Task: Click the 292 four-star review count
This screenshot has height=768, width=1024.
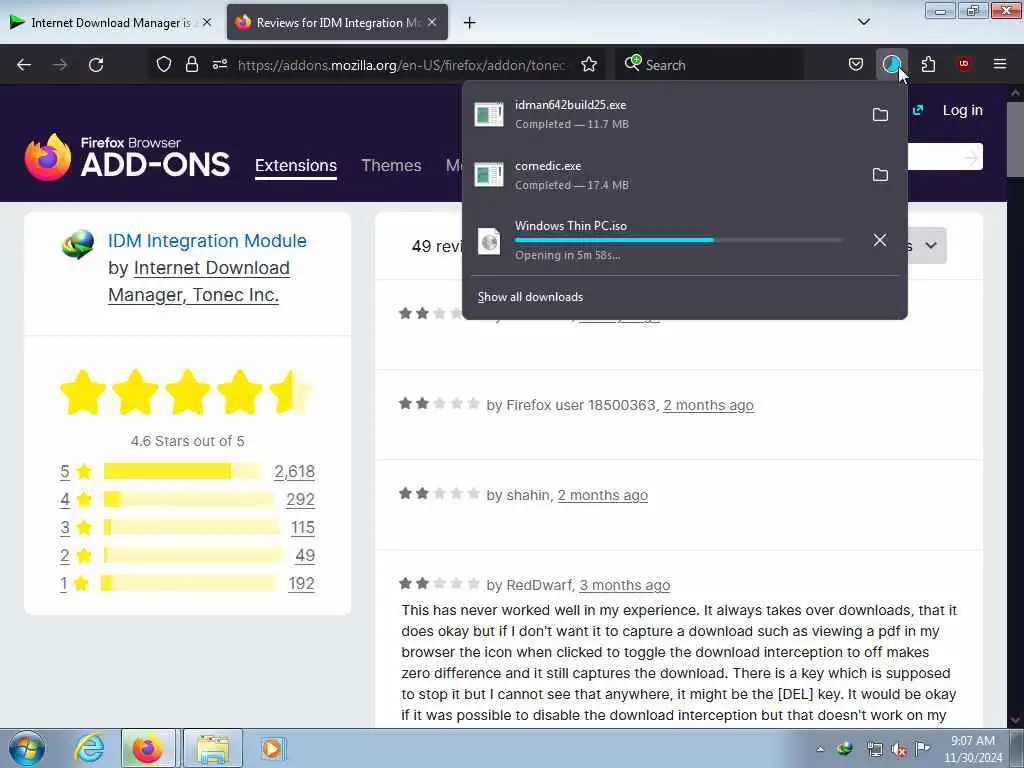Action: 300,500
